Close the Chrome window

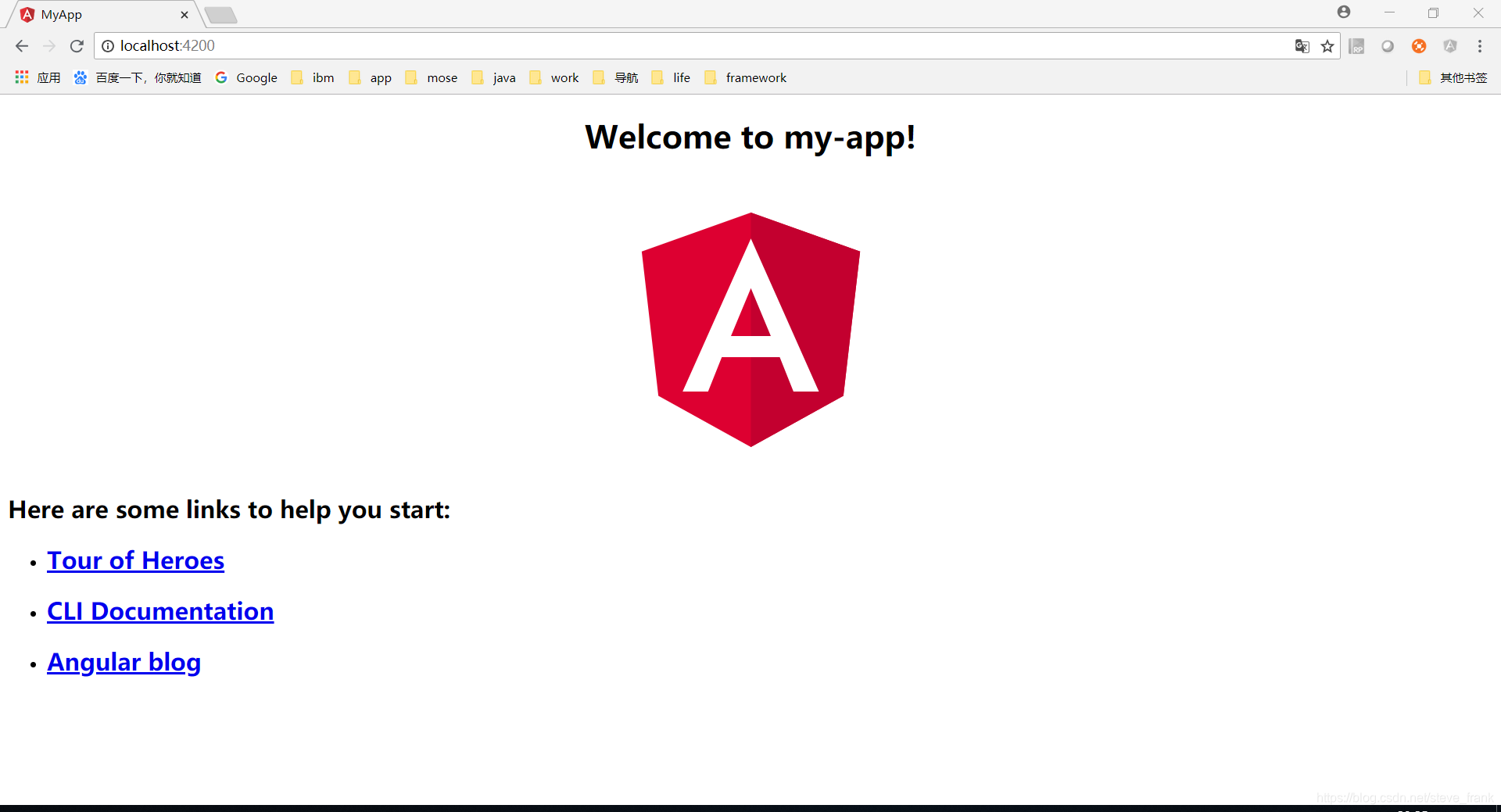pos(1478,13)
